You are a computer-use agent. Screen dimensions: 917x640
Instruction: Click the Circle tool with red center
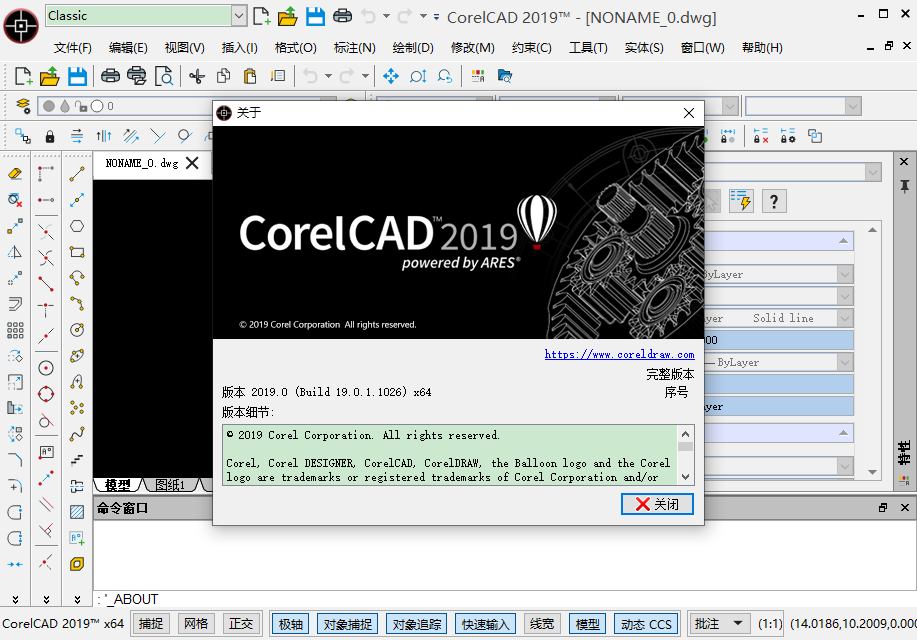click(x=46, y=368)
